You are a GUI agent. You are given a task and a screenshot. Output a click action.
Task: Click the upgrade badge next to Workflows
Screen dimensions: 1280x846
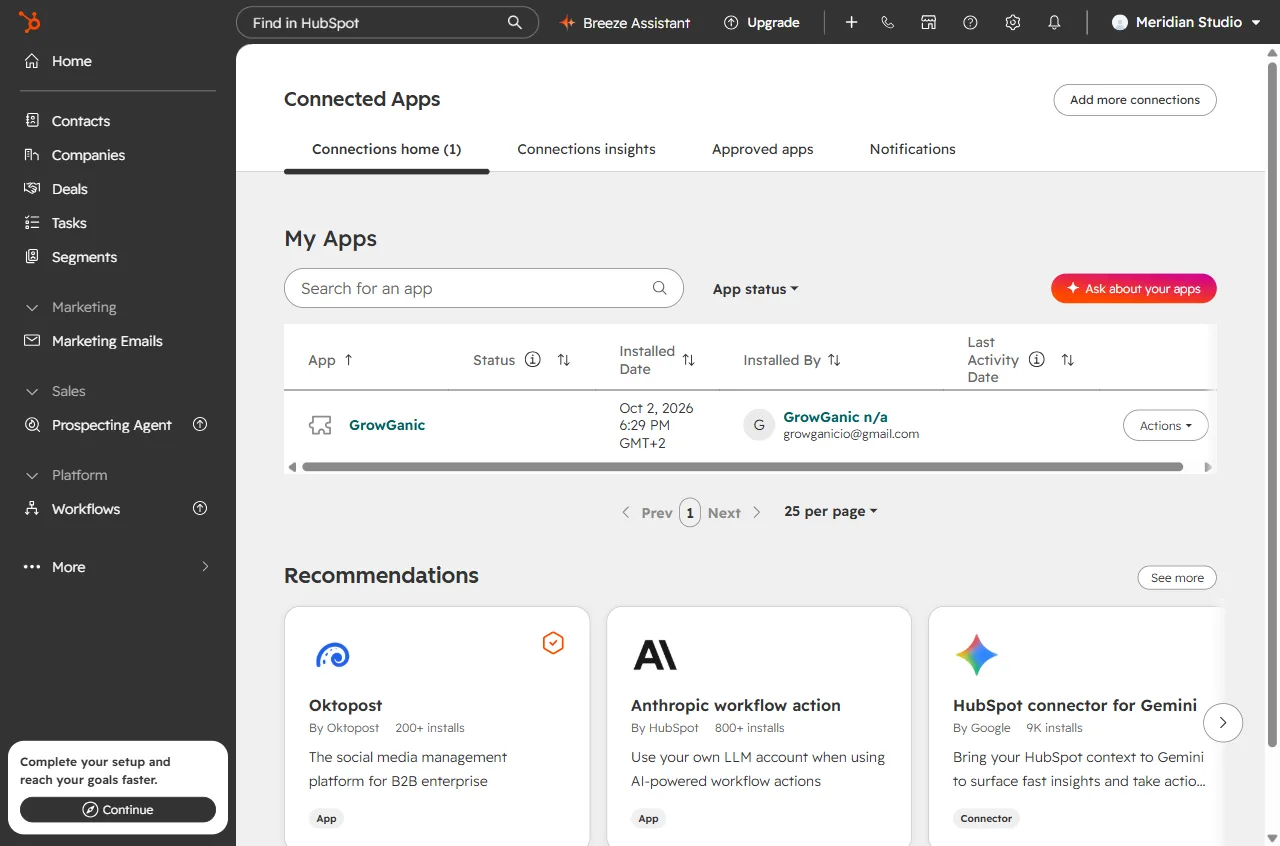[x=200, y=509]
